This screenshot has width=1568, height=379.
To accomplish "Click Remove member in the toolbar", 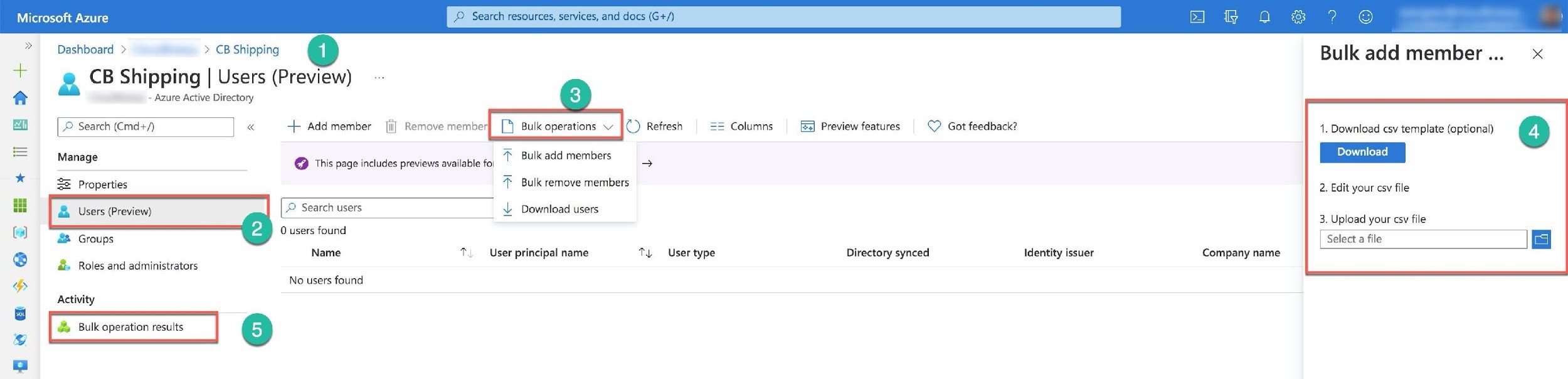I will 436,127.
